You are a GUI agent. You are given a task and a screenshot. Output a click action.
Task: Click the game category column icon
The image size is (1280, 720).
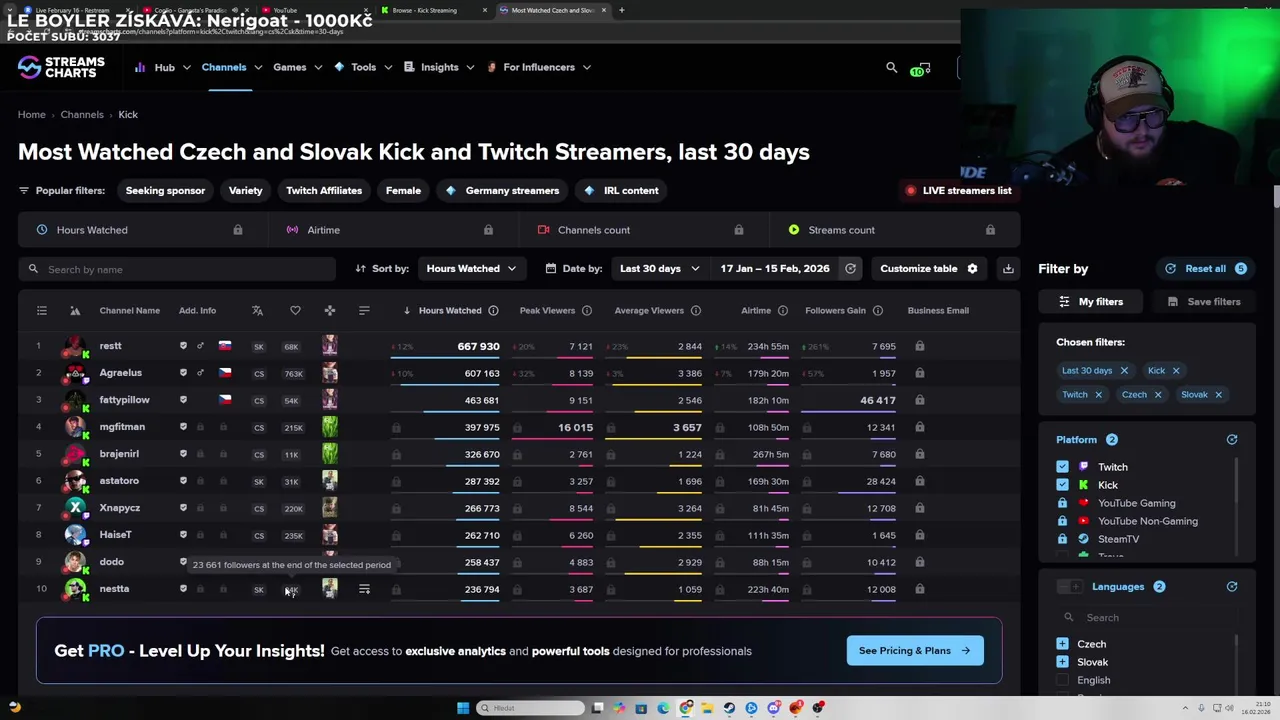[x=330, y=311]
